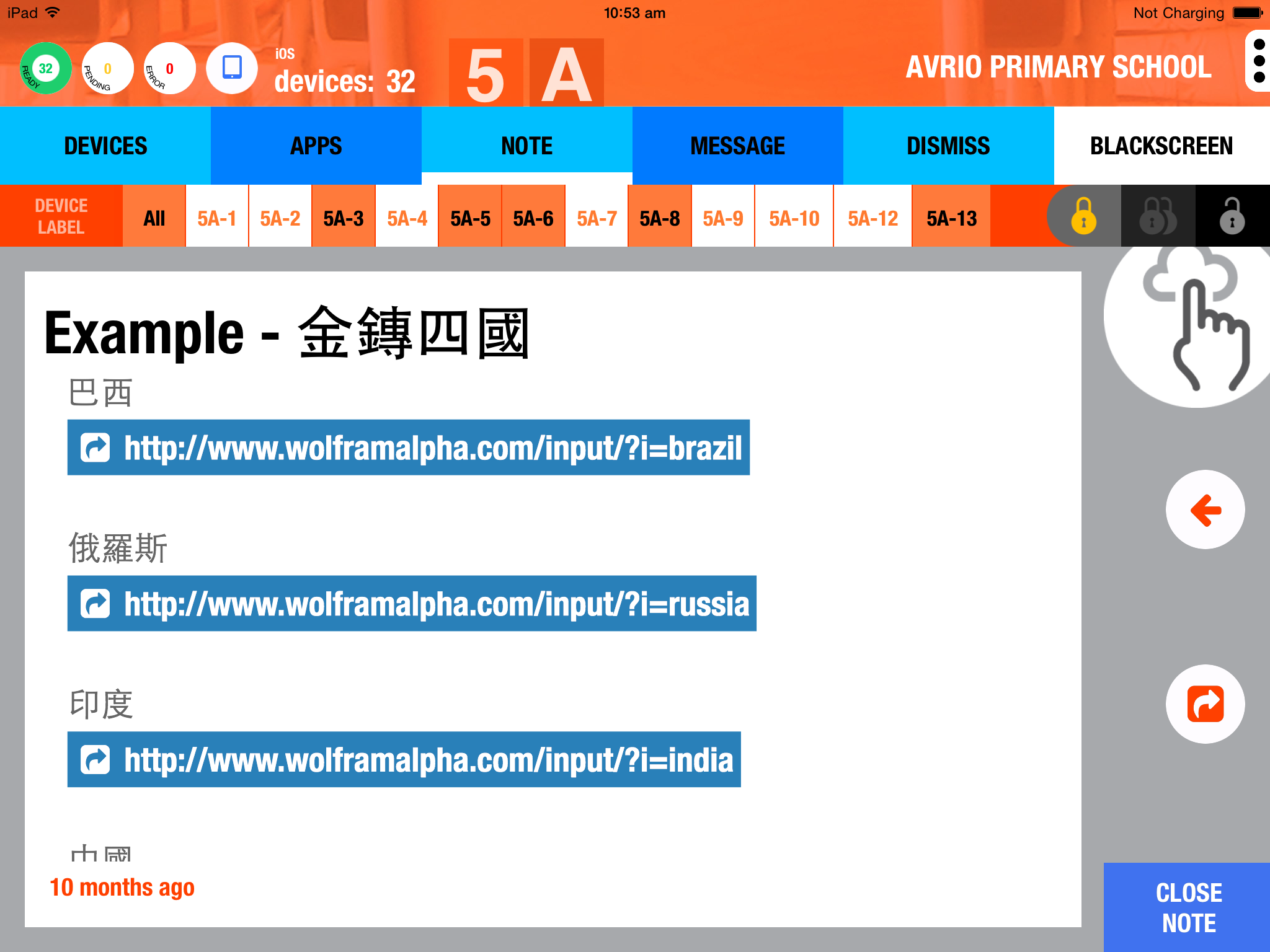This screenshot has height=952, width=1270.
Task: Toggle device label 5A-12
Action: click(x=873, y=216)
